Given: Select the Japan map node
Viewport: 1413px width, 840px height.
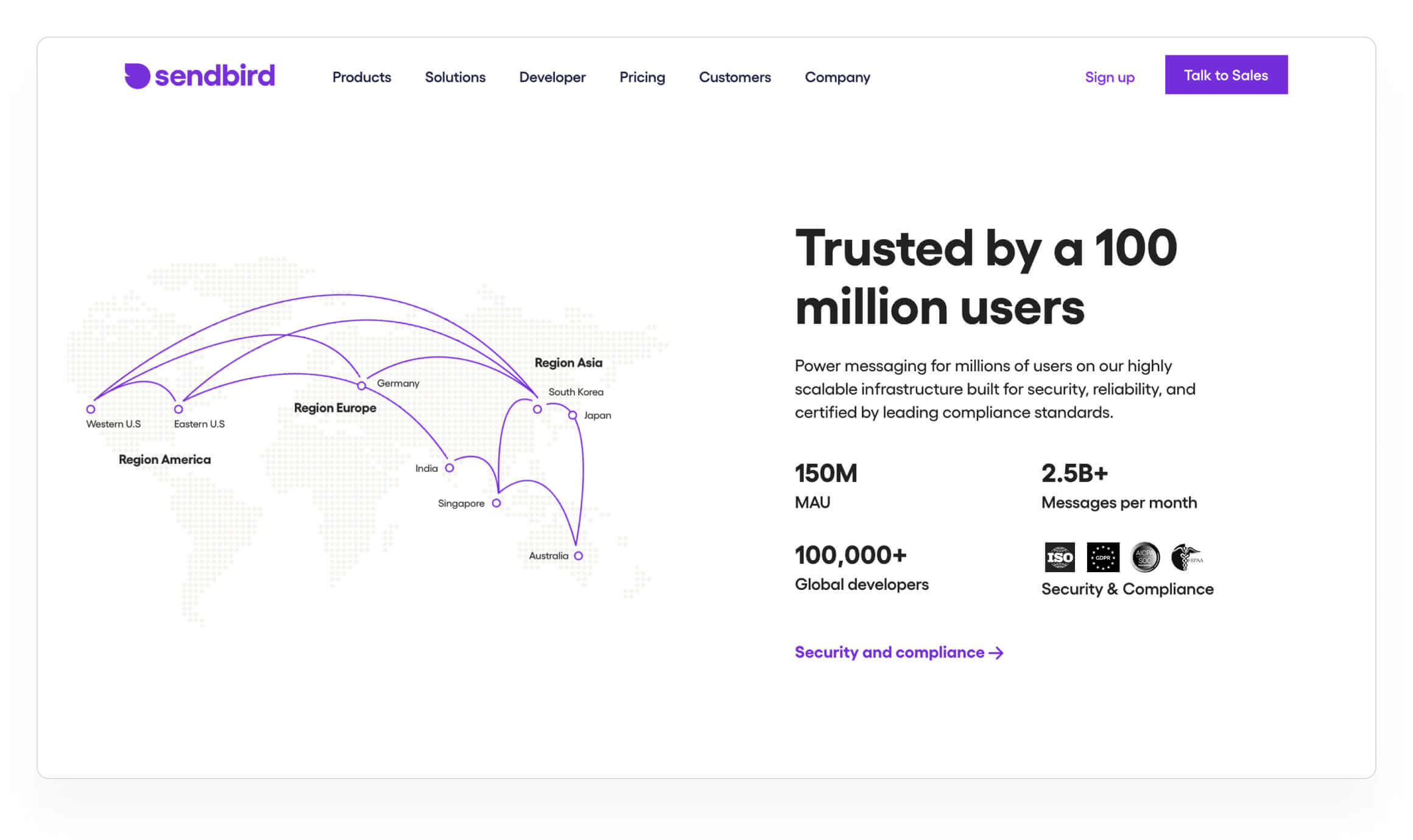Looking at the screenshot, I should click(573, 415).
